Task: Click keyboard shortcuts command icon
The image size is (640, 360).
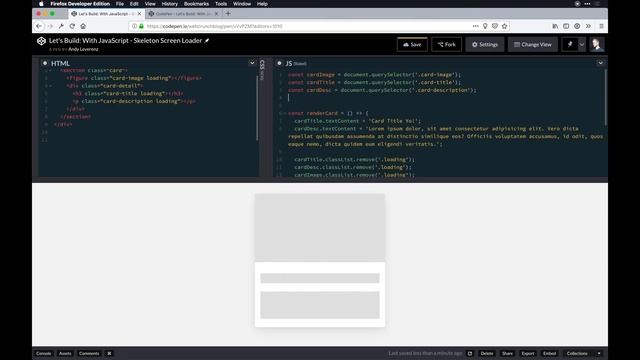Action: pos(109,353)
